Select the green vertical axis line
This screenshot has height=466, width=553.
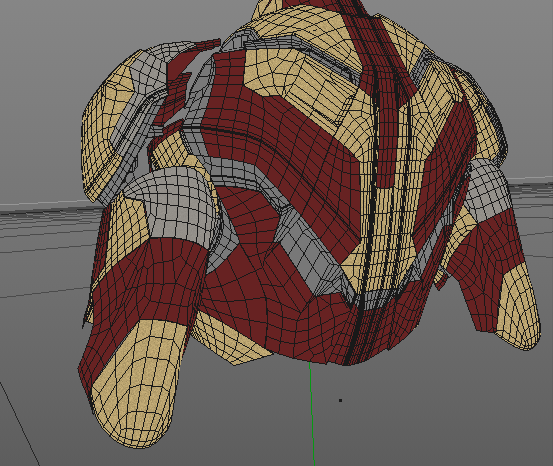click(312, 414)
